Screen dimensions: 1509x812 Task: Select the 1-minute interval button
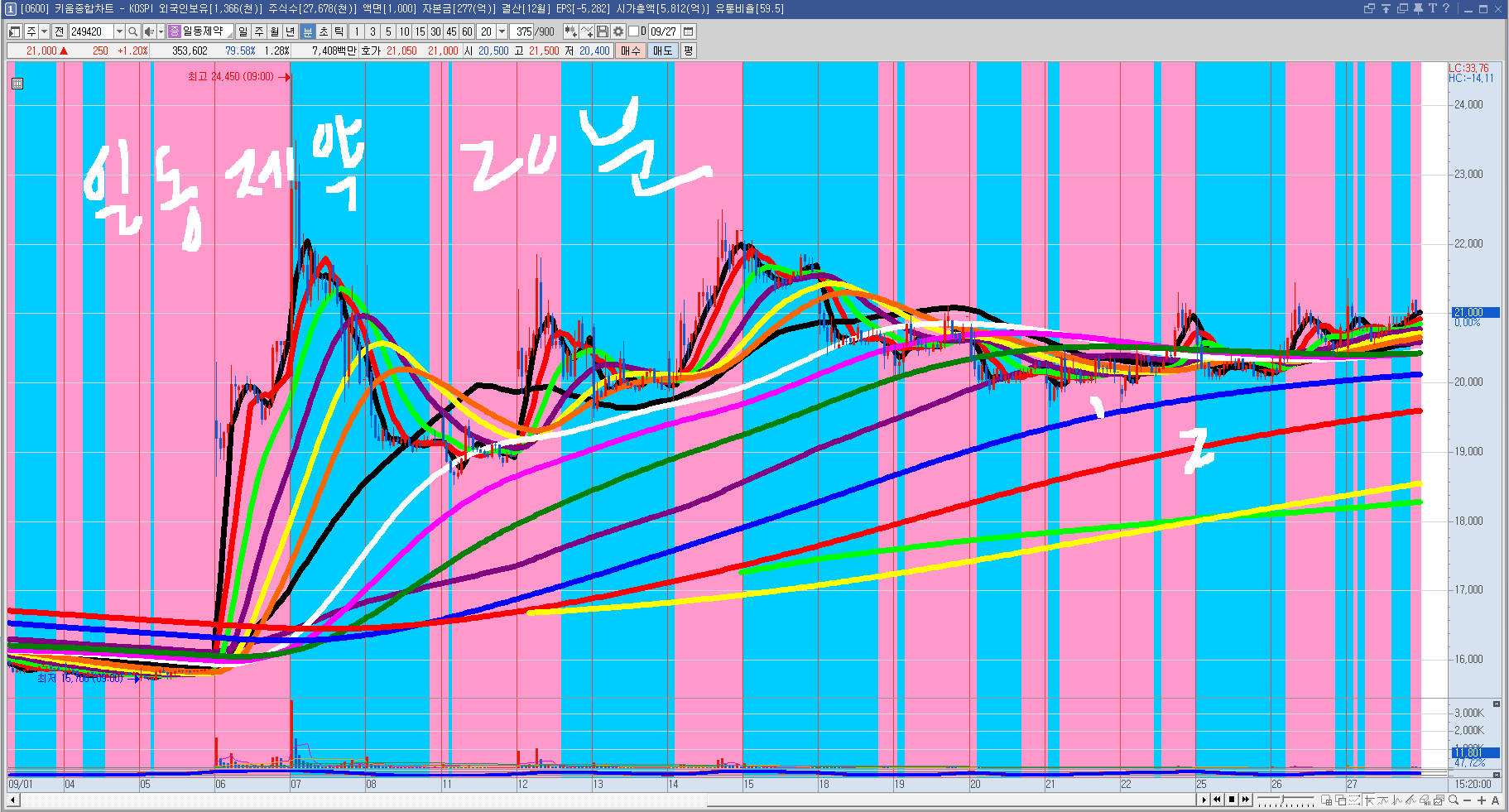click(357, 31)
